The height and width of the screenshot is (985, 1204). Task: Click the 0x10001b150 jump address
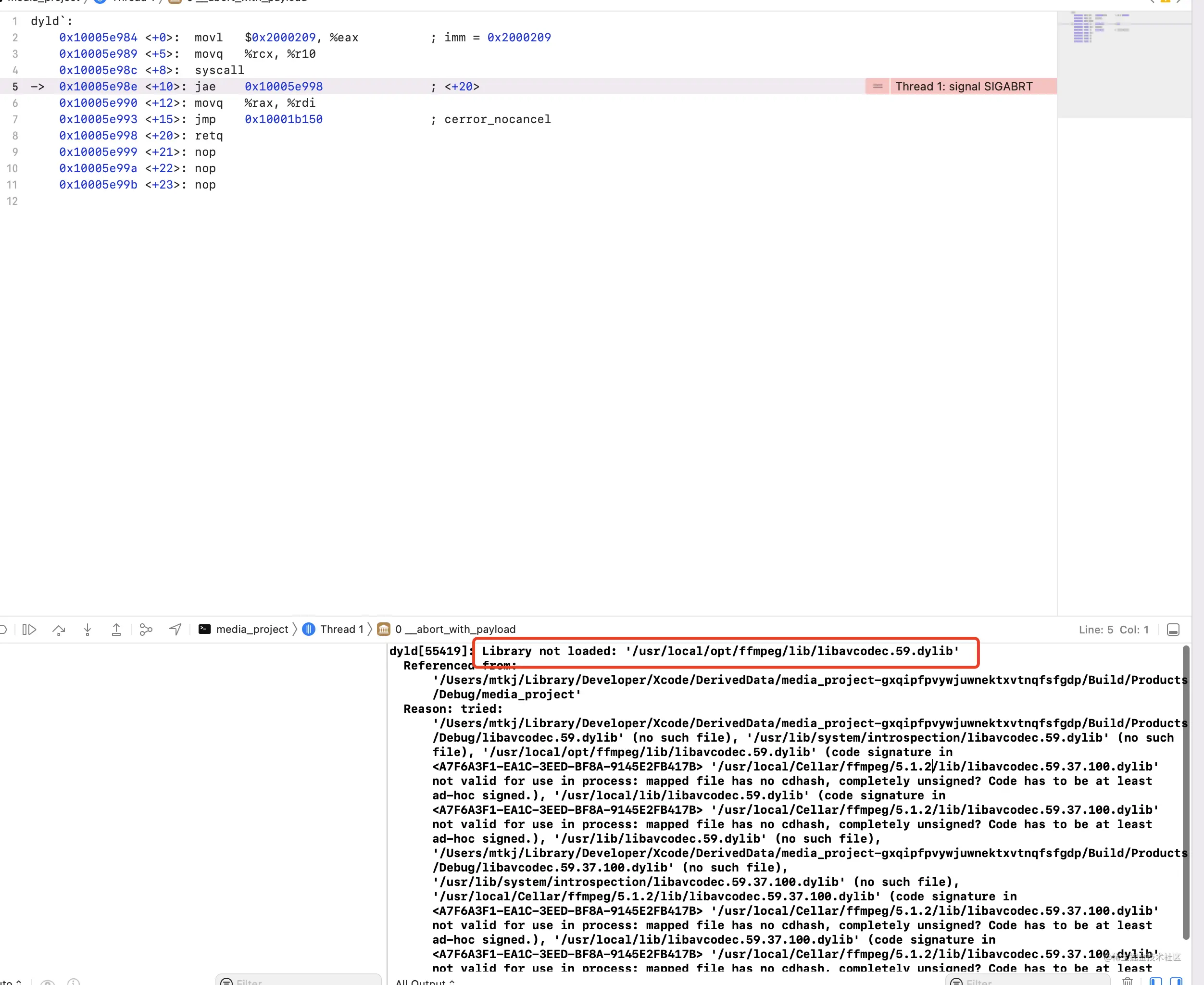tap(284, 119)
